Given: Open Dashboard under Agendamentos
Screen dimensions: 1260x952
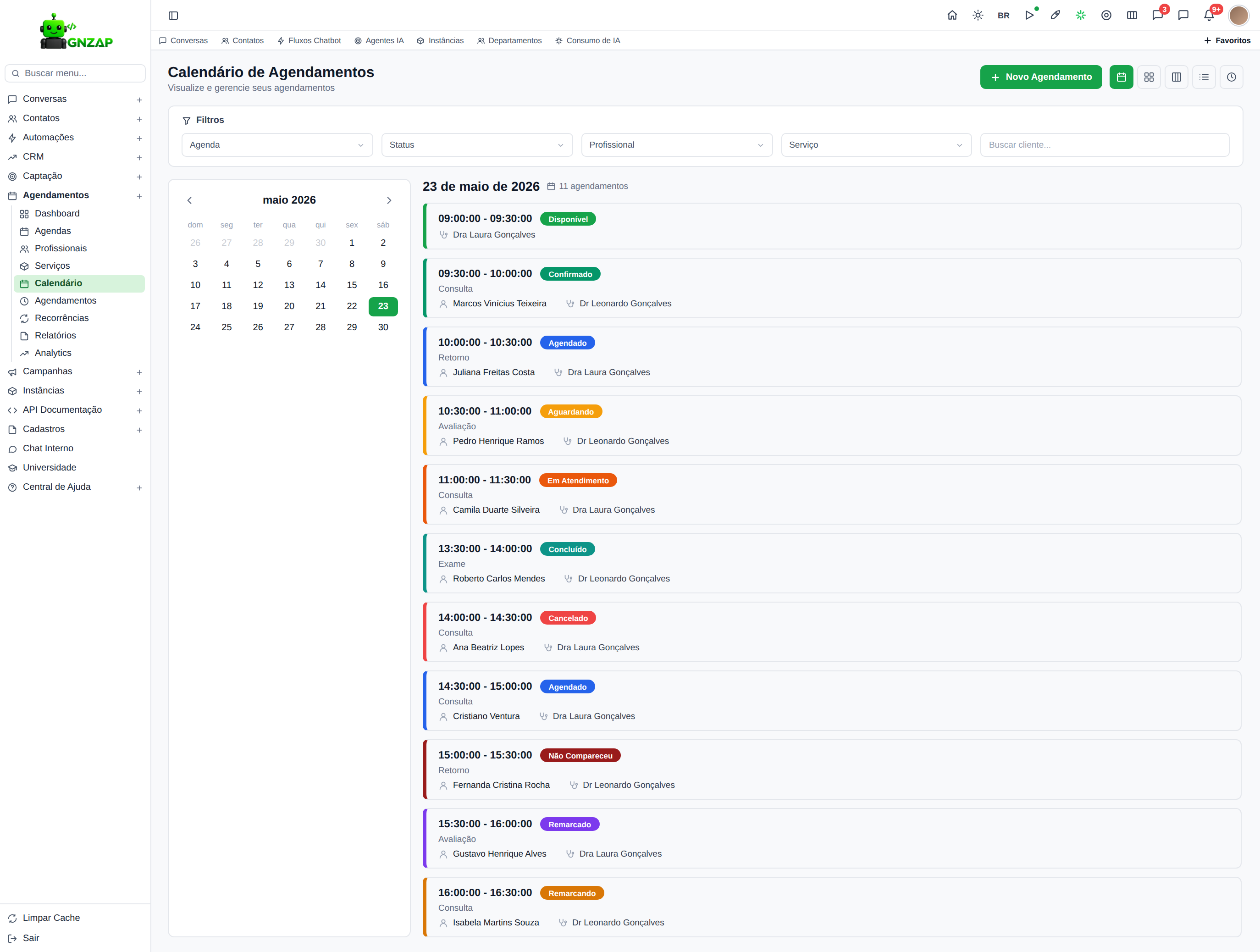Looking at the screenshot, I should [x=79, y=214].
